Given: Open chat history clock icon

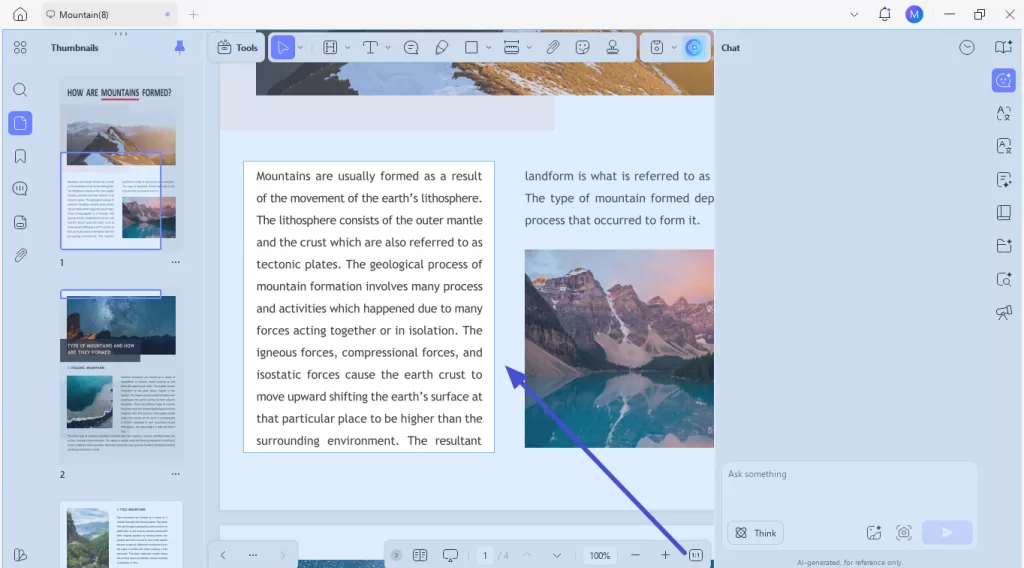Looking at the screenshot, I should click(966, 47).
